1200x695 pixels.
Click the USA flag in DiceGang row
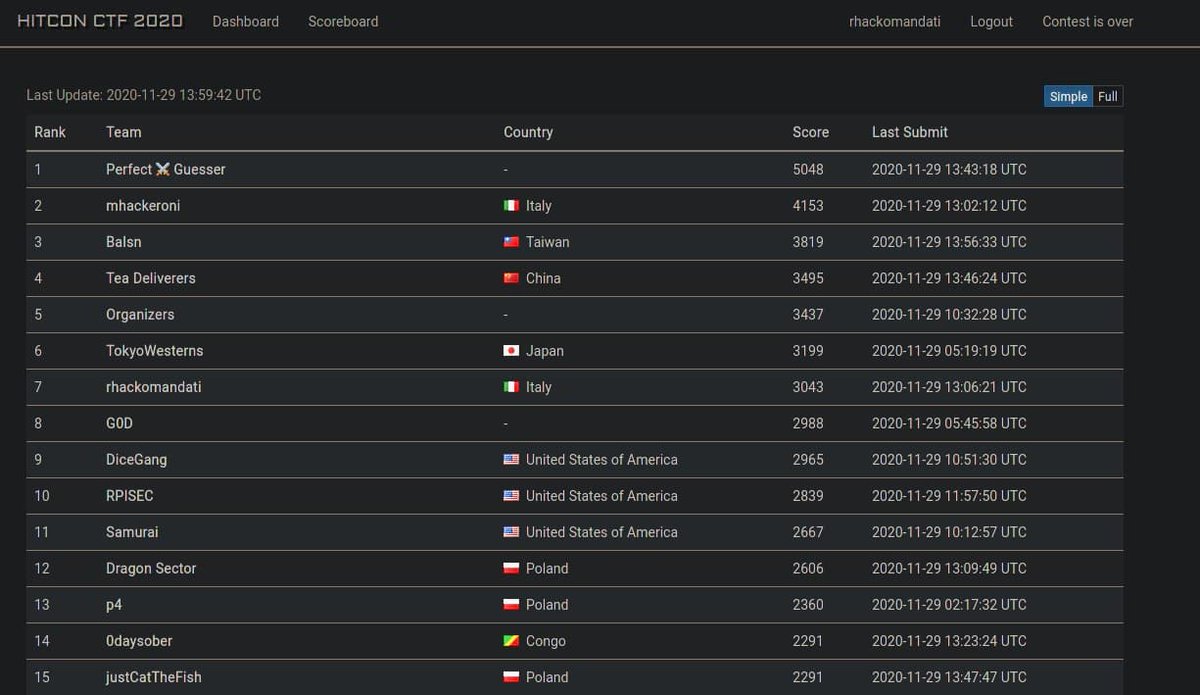(x=511, y=460)
